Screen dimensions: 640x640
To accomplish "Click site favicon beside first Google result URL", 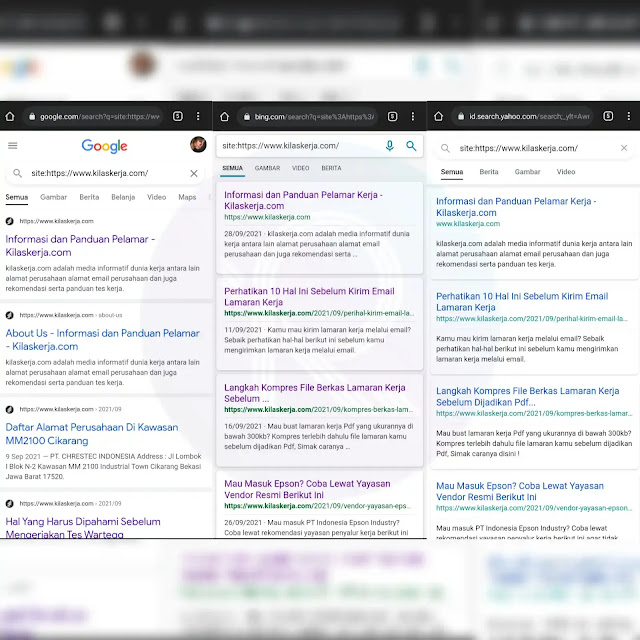I will (9, 221).
